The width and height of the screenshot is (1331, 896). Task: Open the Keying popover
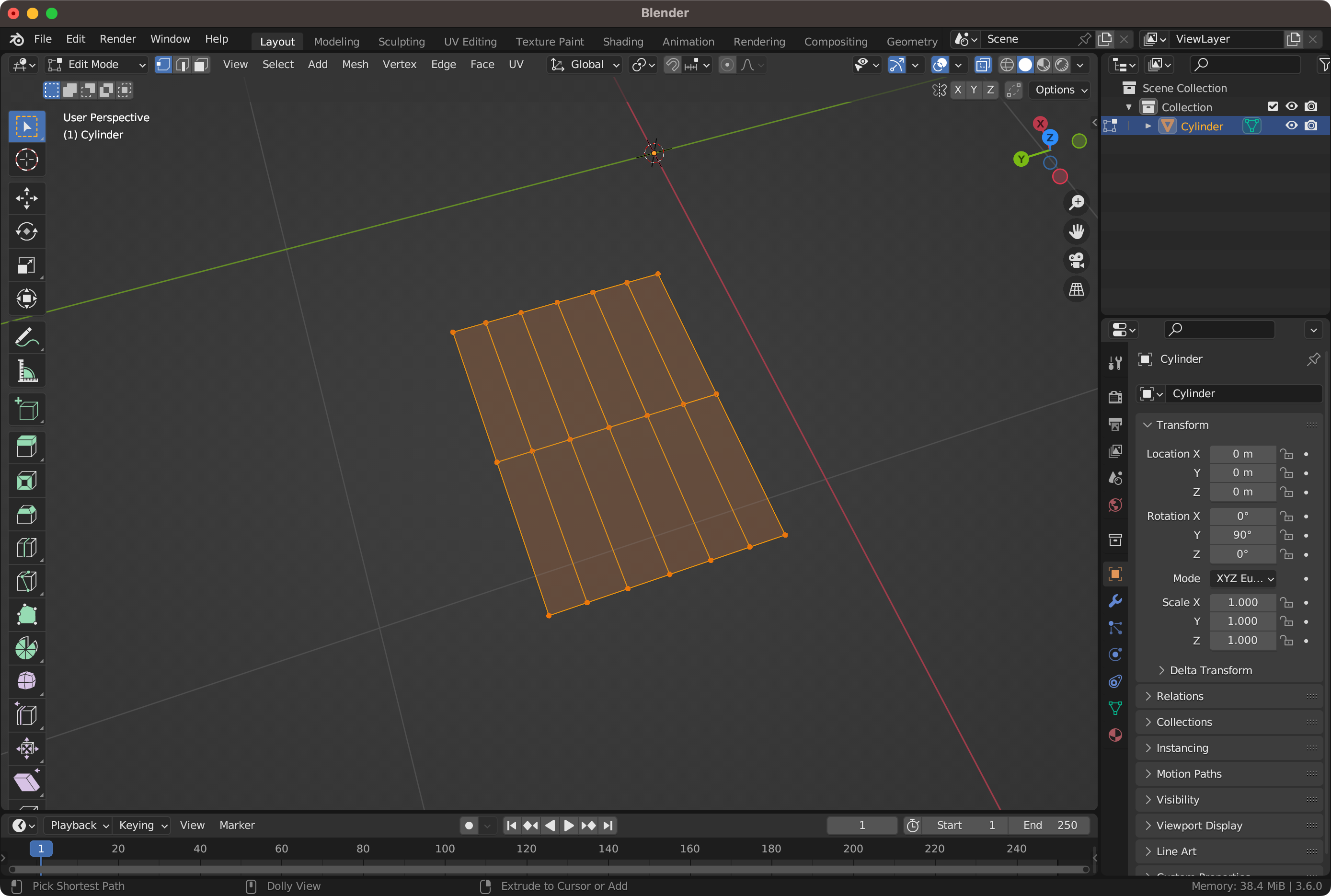142,825
